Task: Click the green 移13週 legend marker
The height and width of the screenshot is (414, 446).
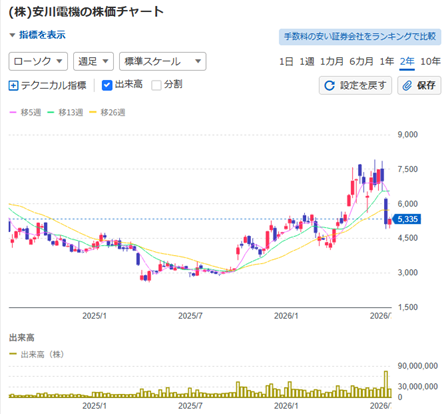Action: [x=51, y=113]
